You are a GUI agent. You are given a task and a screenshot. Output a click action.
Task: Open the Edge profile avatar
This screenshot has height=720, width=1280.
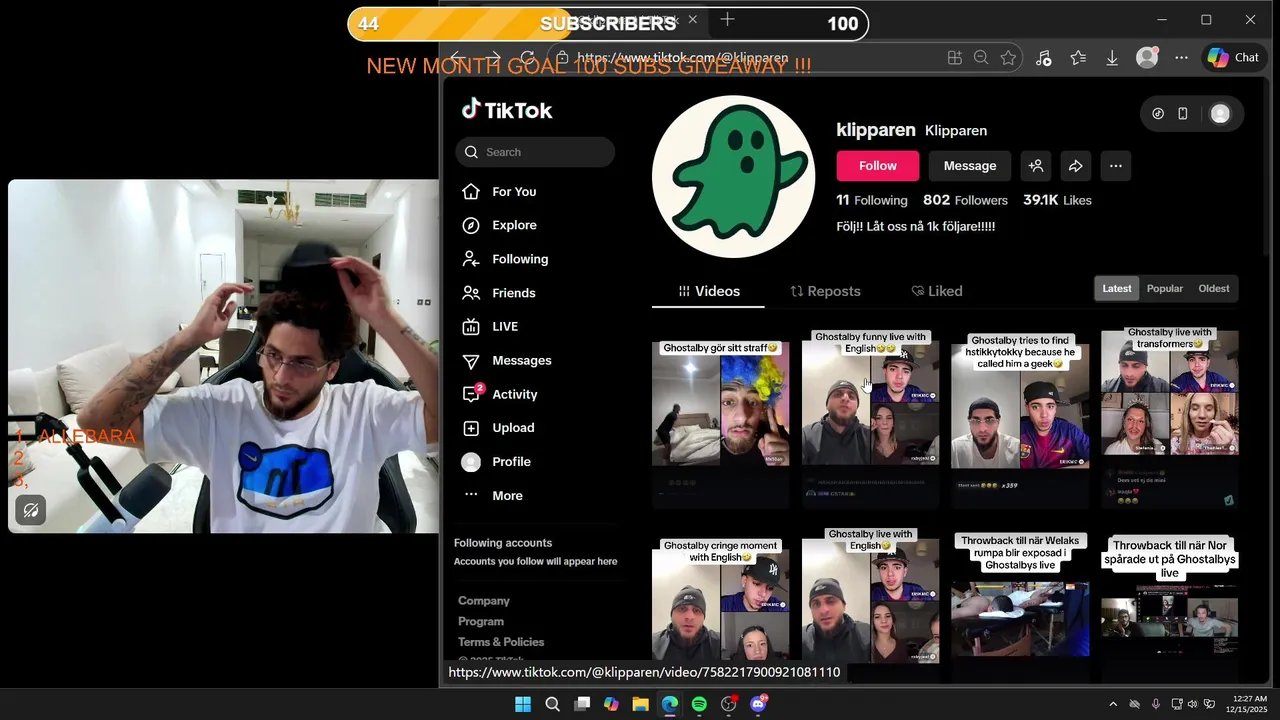(1147, 58)
